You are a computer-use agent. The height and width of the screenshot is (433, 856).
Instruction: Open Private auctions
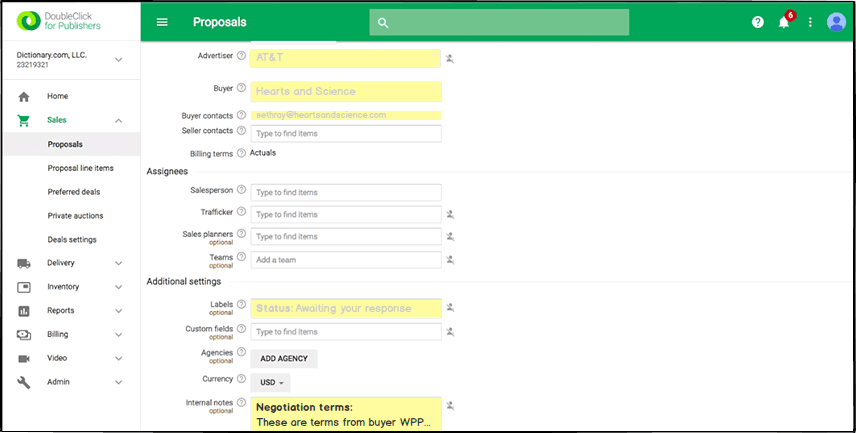pos(75,216)
